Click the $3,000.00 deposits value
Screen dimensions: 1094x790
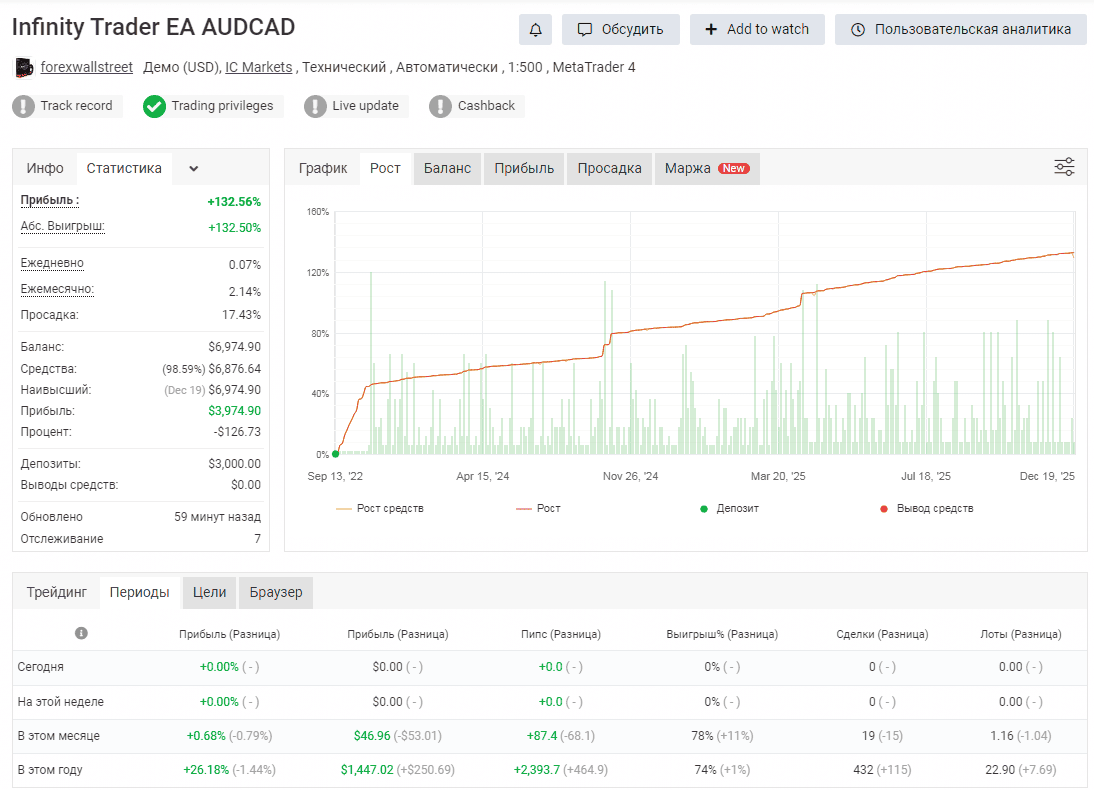pyautogui.click(x=234, y=464)
